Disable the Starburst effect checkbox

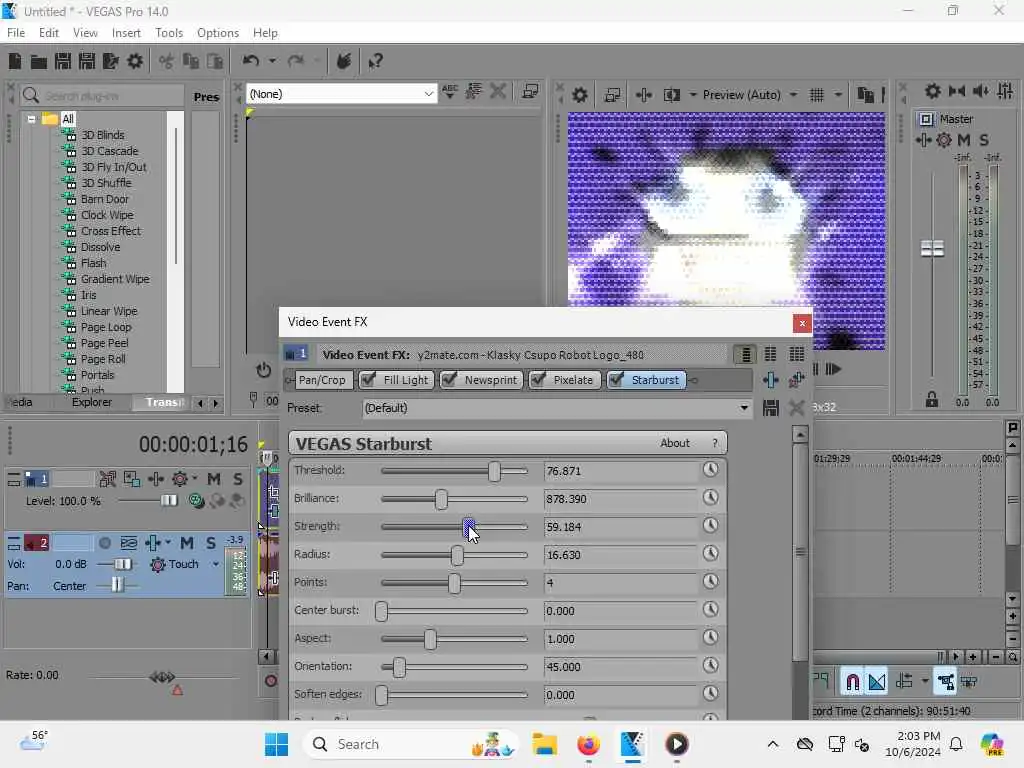click(x=616, y=380)
